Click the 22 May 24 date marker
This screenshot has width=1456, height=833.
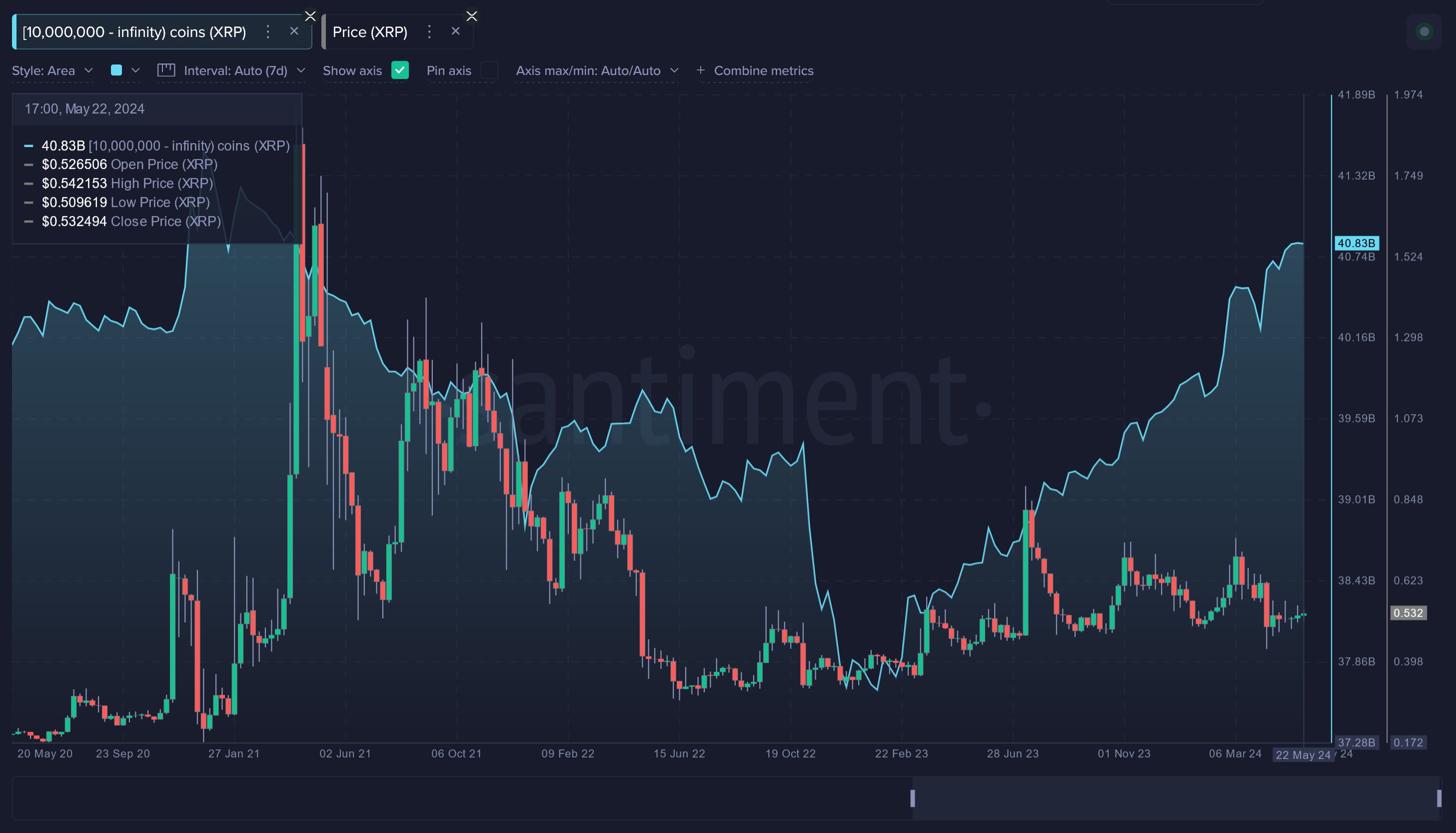coord(1304,754)
